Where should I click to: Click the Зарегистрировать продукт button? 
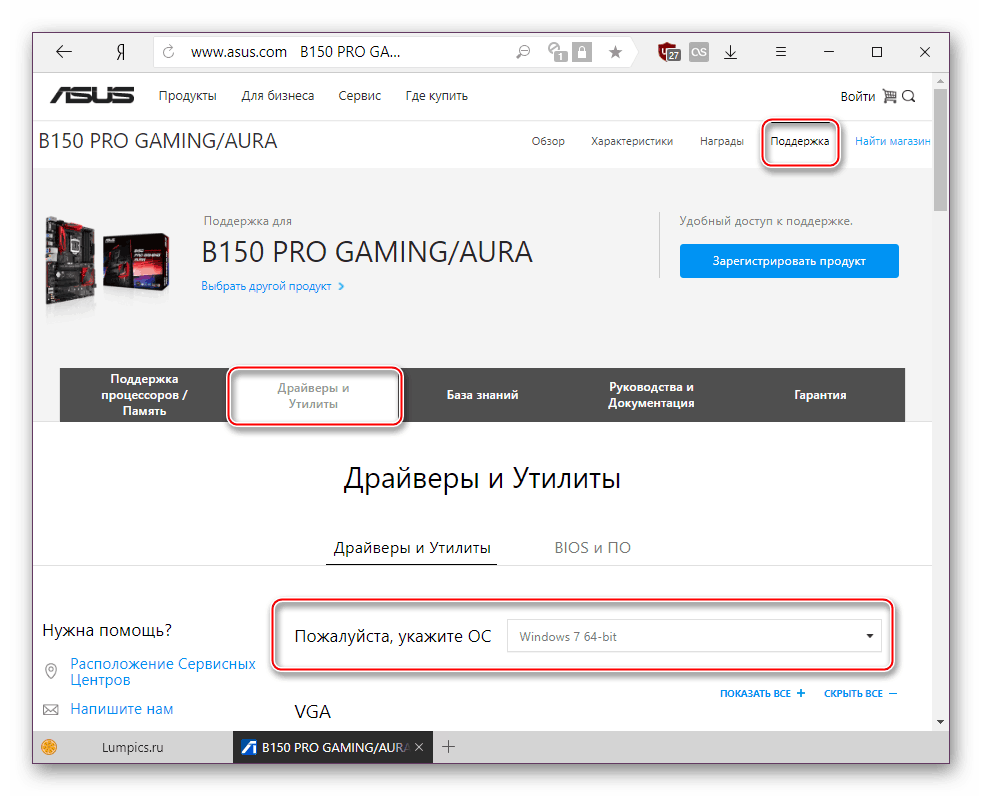pos(789,261)
